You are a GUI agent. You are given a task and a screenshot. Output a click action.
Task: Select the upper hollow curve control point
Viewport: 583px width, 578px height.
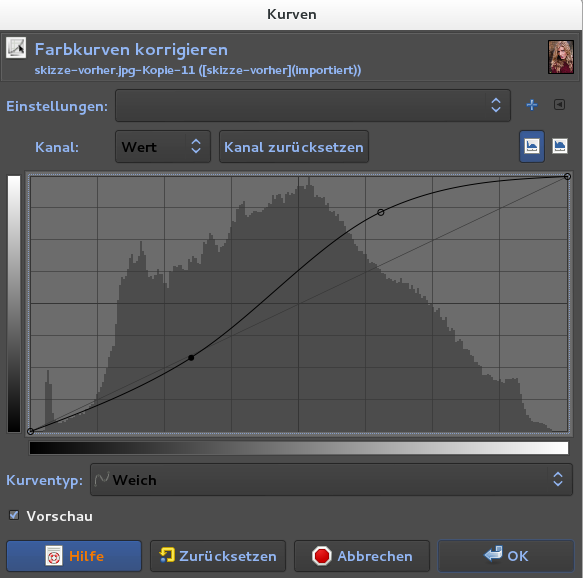[380, 212]
